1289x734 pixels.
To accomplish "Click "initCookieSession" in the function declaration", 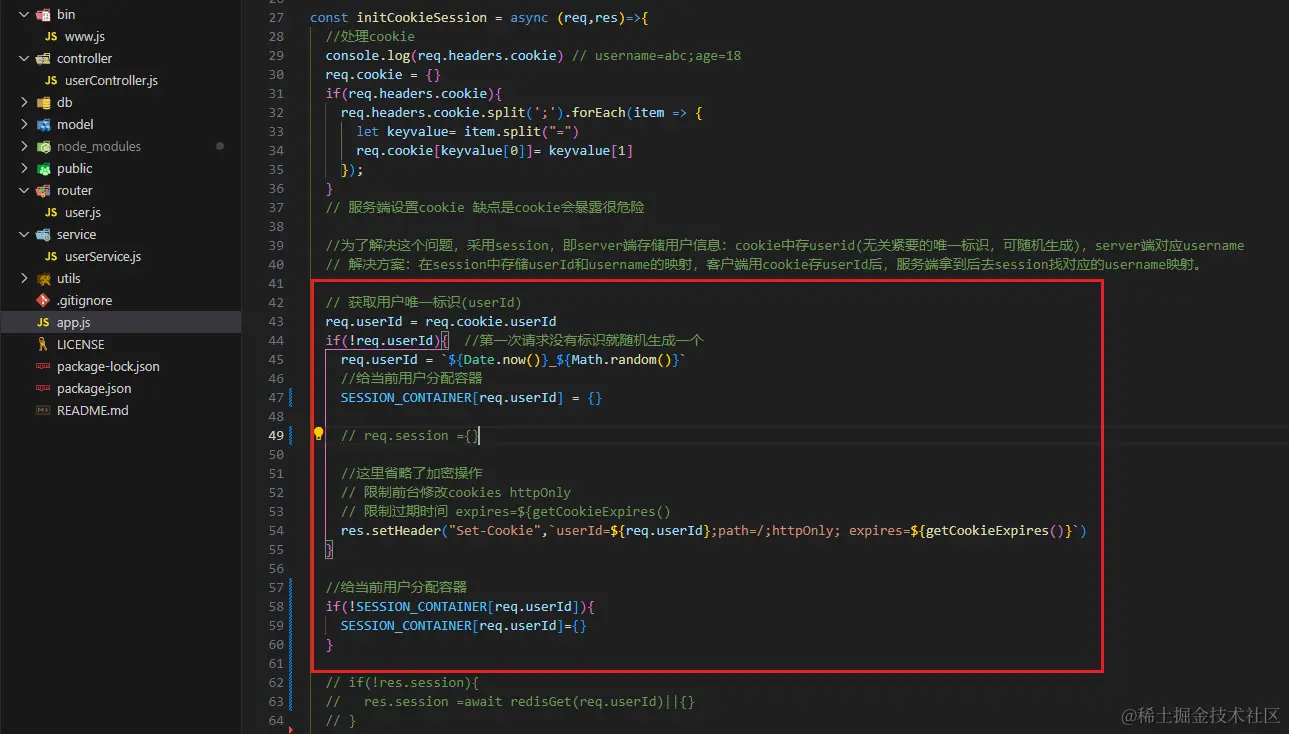I will pos(422,18).
